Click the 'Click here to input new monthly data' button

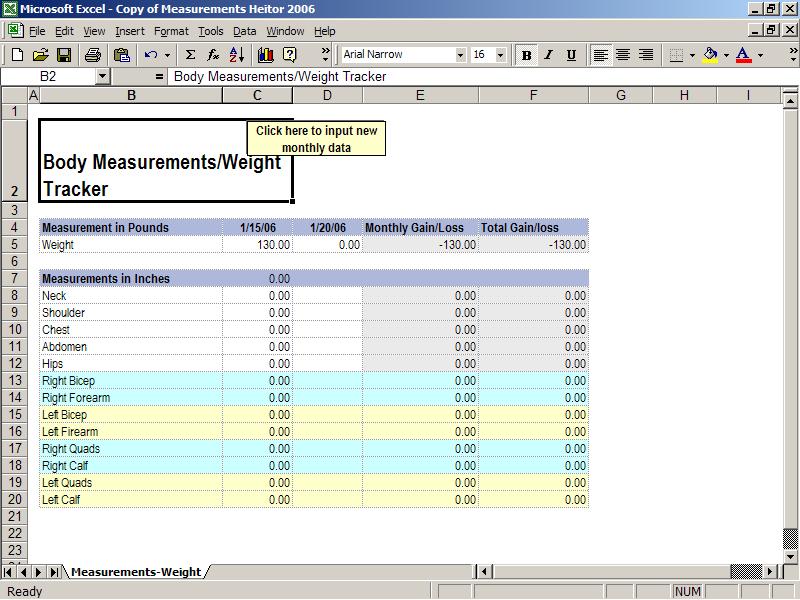point(316,138)
